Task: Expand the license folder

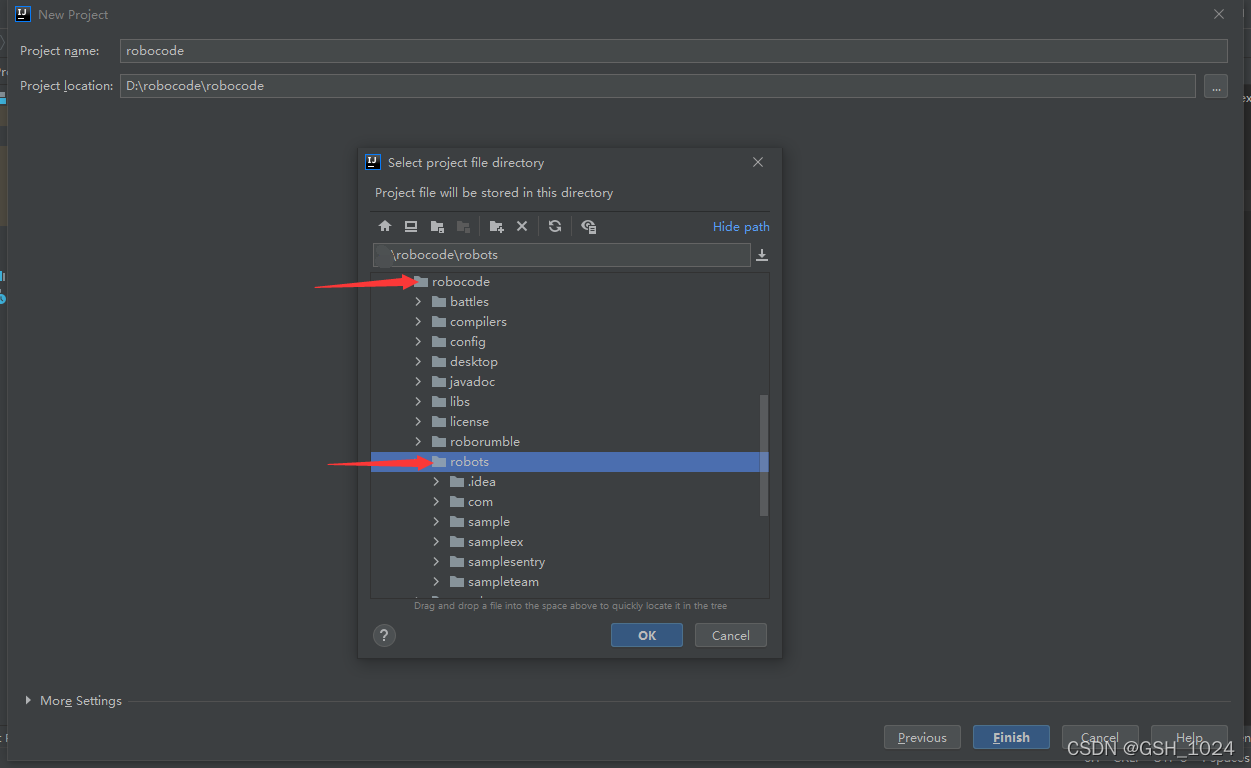Action: point(418,421)
